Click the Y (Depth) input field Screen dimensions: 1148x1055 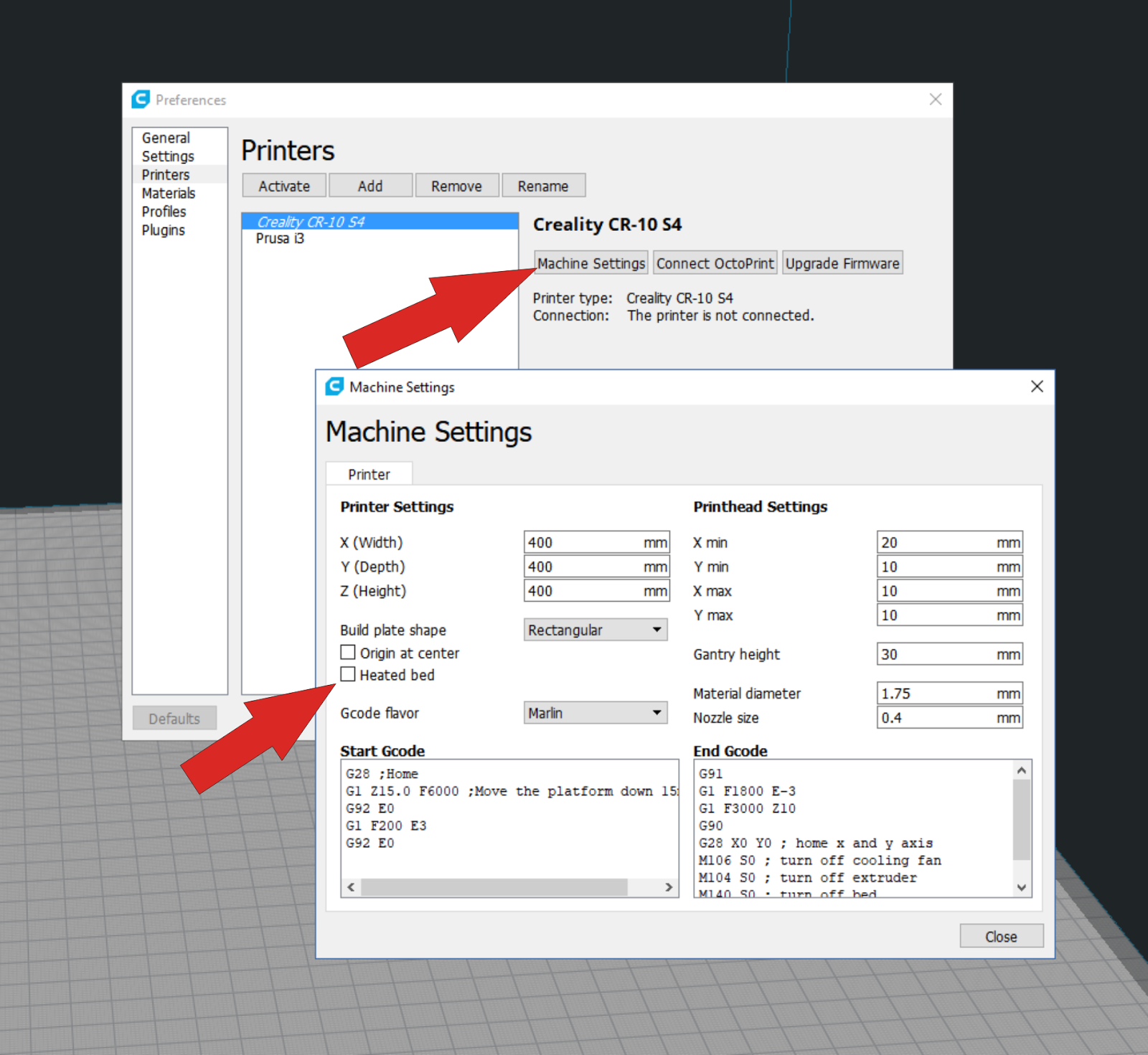coord(596,567)
